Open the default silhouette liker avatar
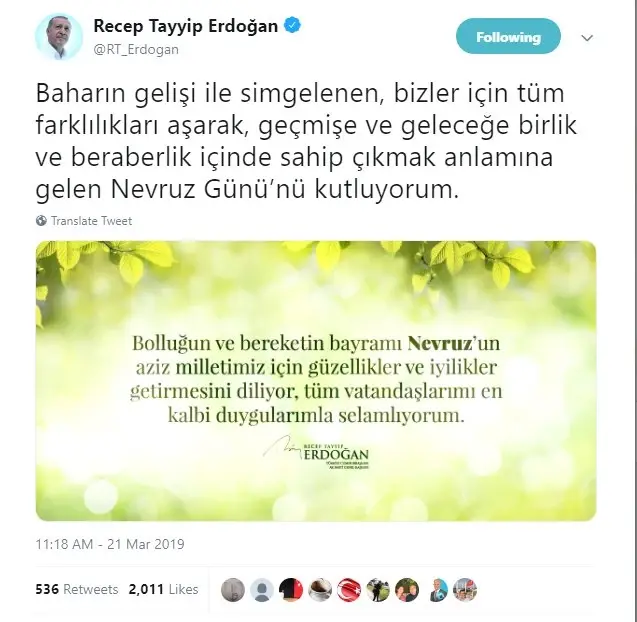637x622 pixels. pyautogui.click(x=262, y=589)
